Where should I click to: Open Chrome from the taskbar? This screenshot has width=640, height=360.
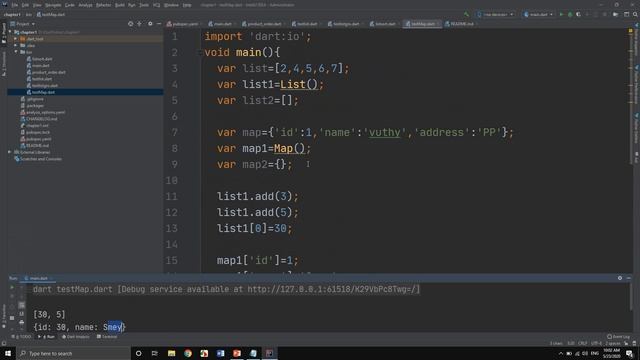[188, 353]
